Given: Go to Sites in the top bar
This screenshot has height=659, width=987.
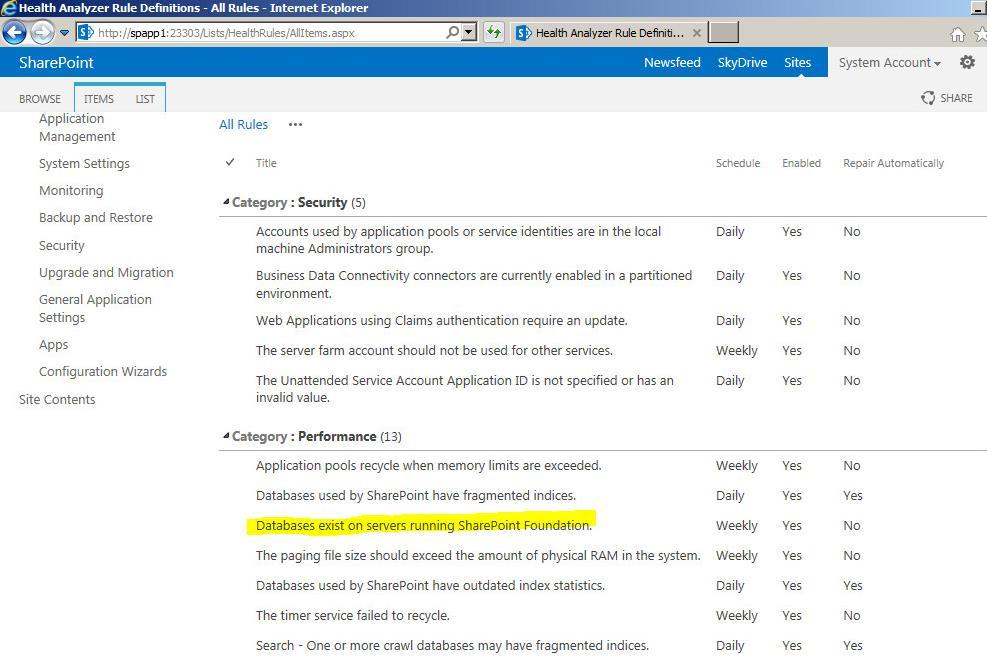Looking at the screenshot, I should pos(797,62).
